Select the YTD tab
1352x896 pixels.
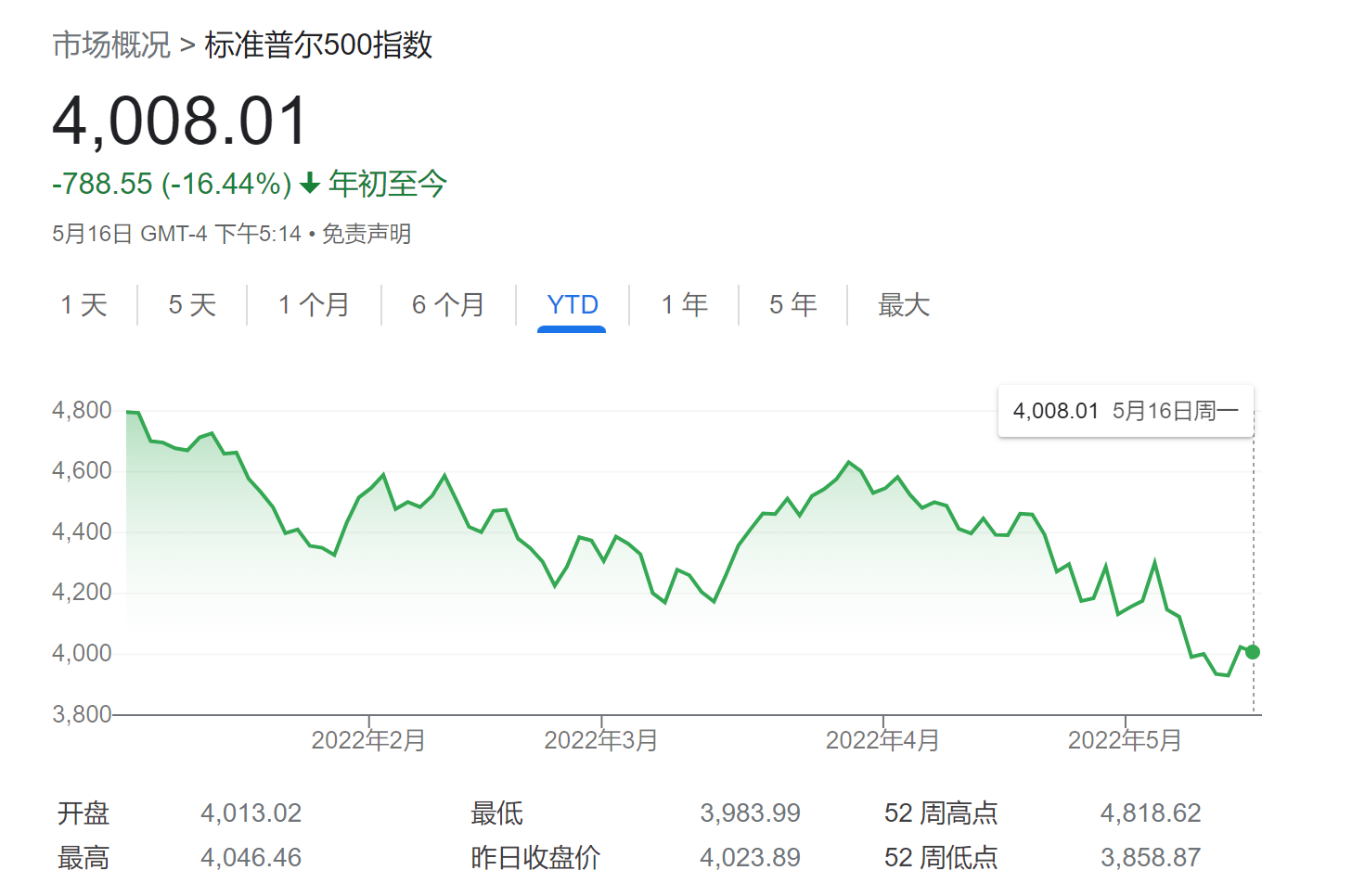[x=573, y=304]
